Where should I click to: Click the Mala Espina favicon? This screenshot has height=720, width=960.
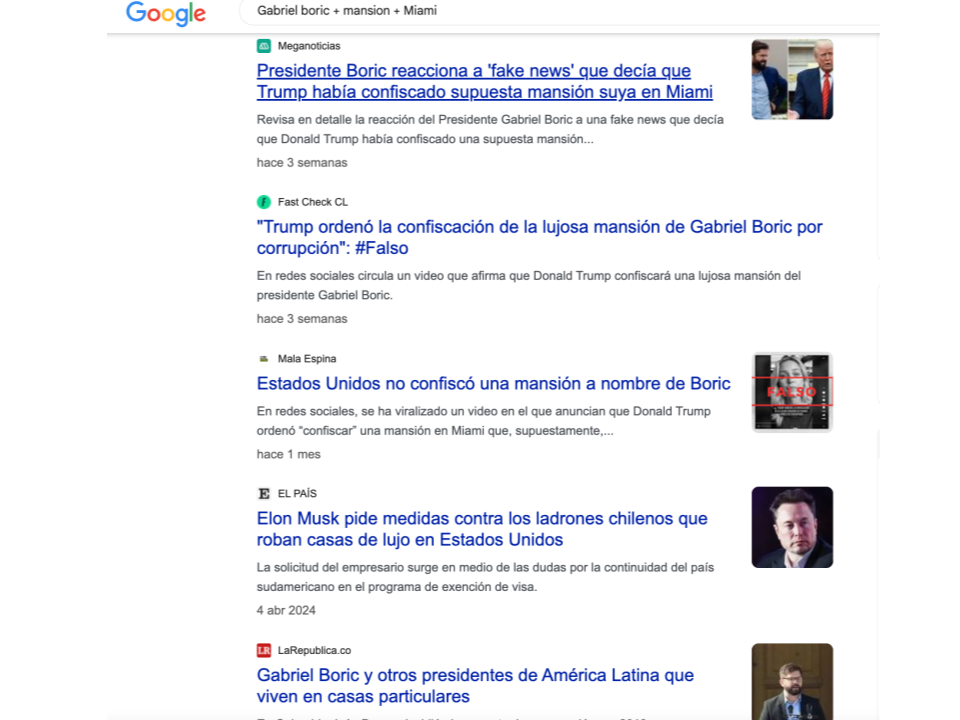[264, 359]
